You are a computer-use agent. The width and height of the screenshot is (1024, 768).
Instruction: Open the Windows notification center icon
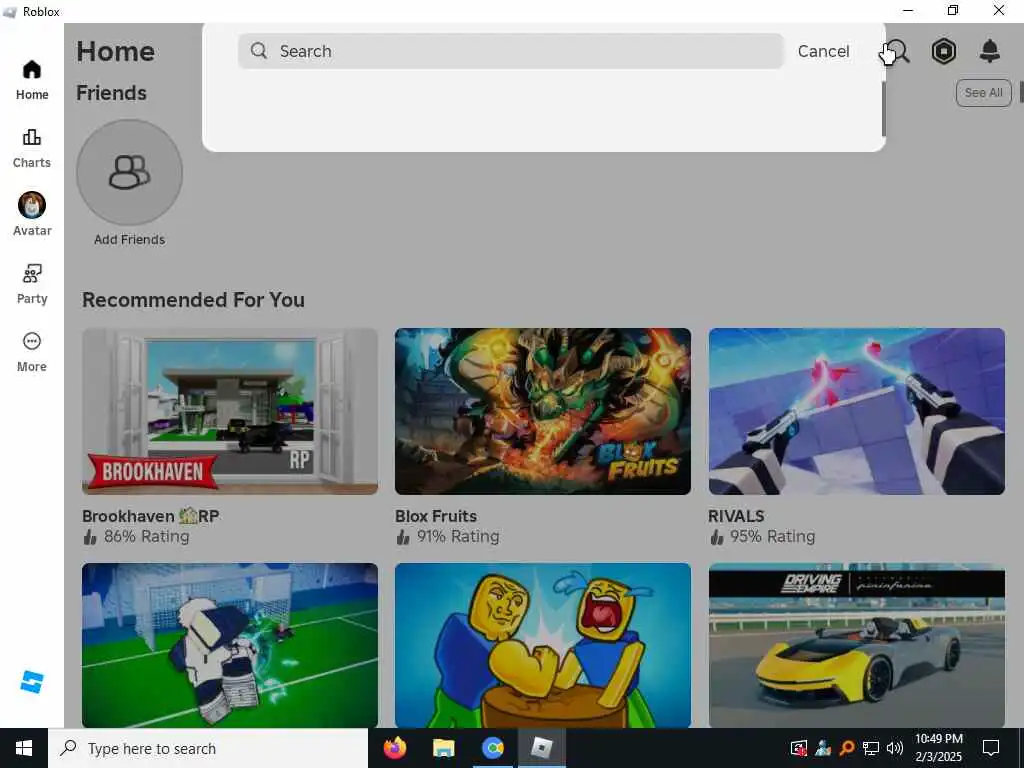point(991,748)
